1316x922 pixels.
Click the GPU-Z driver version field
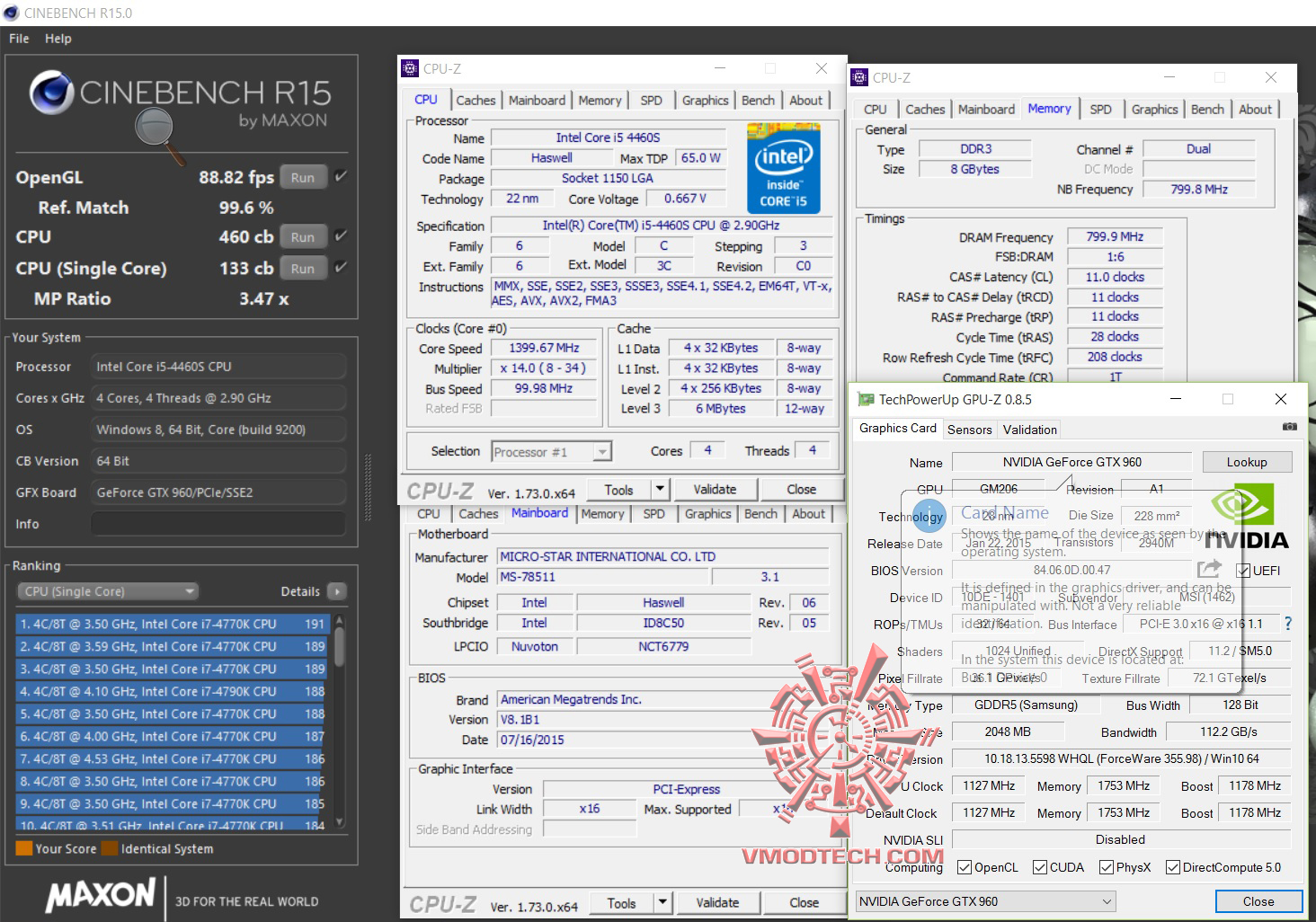pyautogui.click(x=1121, y=758)
